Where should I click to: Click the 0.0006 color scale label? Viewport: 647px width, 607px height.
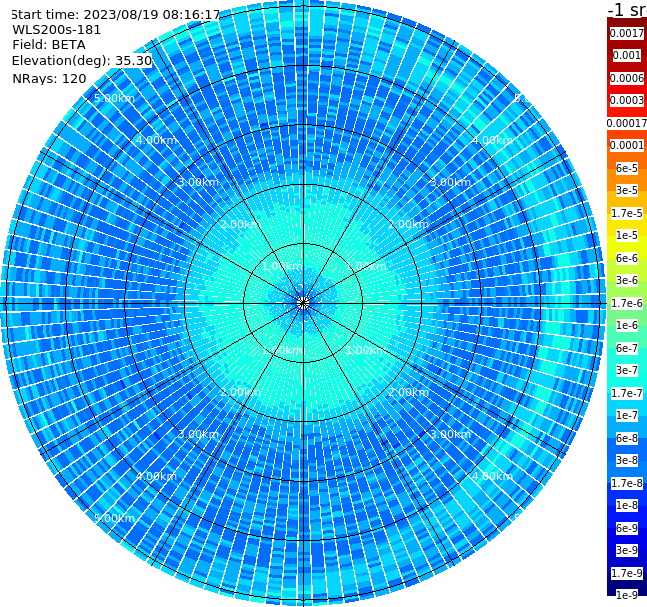[x=627, y=78]
